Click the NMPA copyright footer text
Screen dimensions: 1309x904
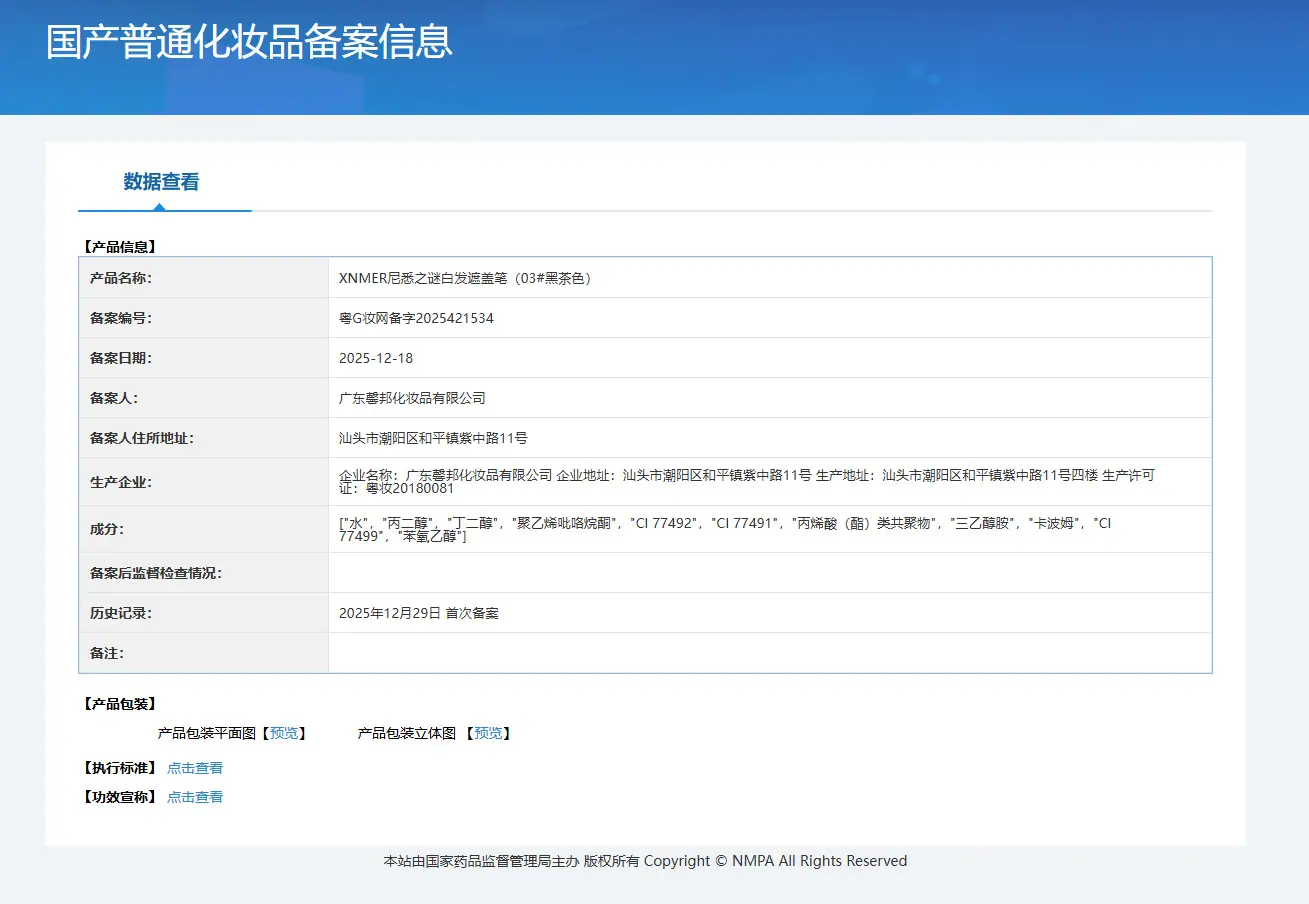pos(645,861)
